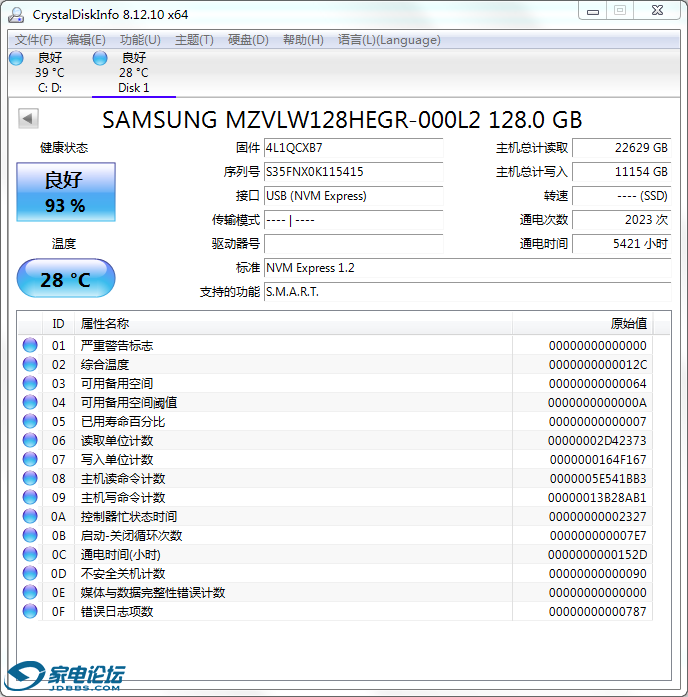This screenshot has height=697, width=688.
Task: Select the 已用寿命百分比 attribute name
Action: pyautogui.click(x=123, y=421)
